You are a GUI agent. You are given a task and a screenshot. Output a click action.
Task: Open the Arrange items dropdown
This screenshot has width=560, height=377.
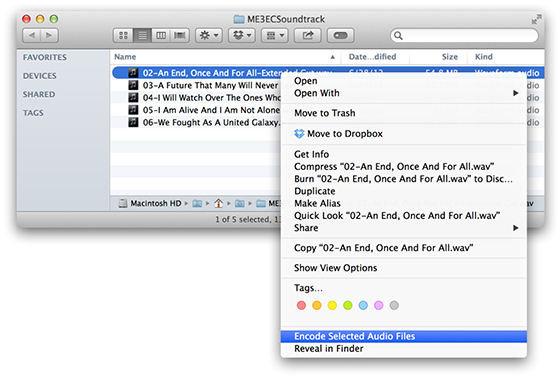coord(275,35)
